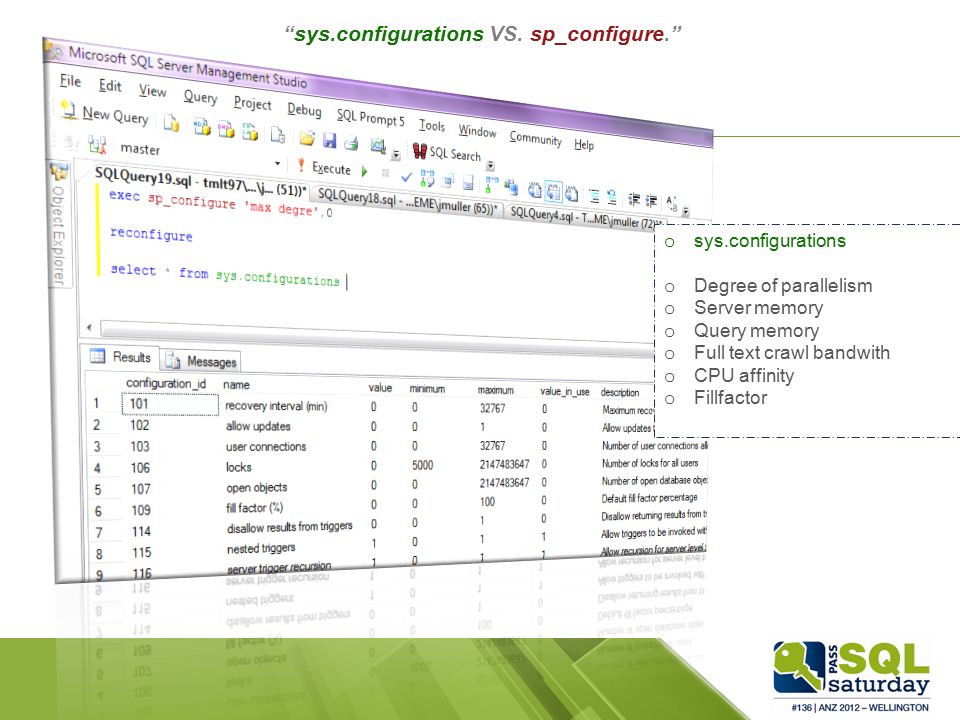Click the Activity Monitor icon
The image size is (960, 720).
378,146
